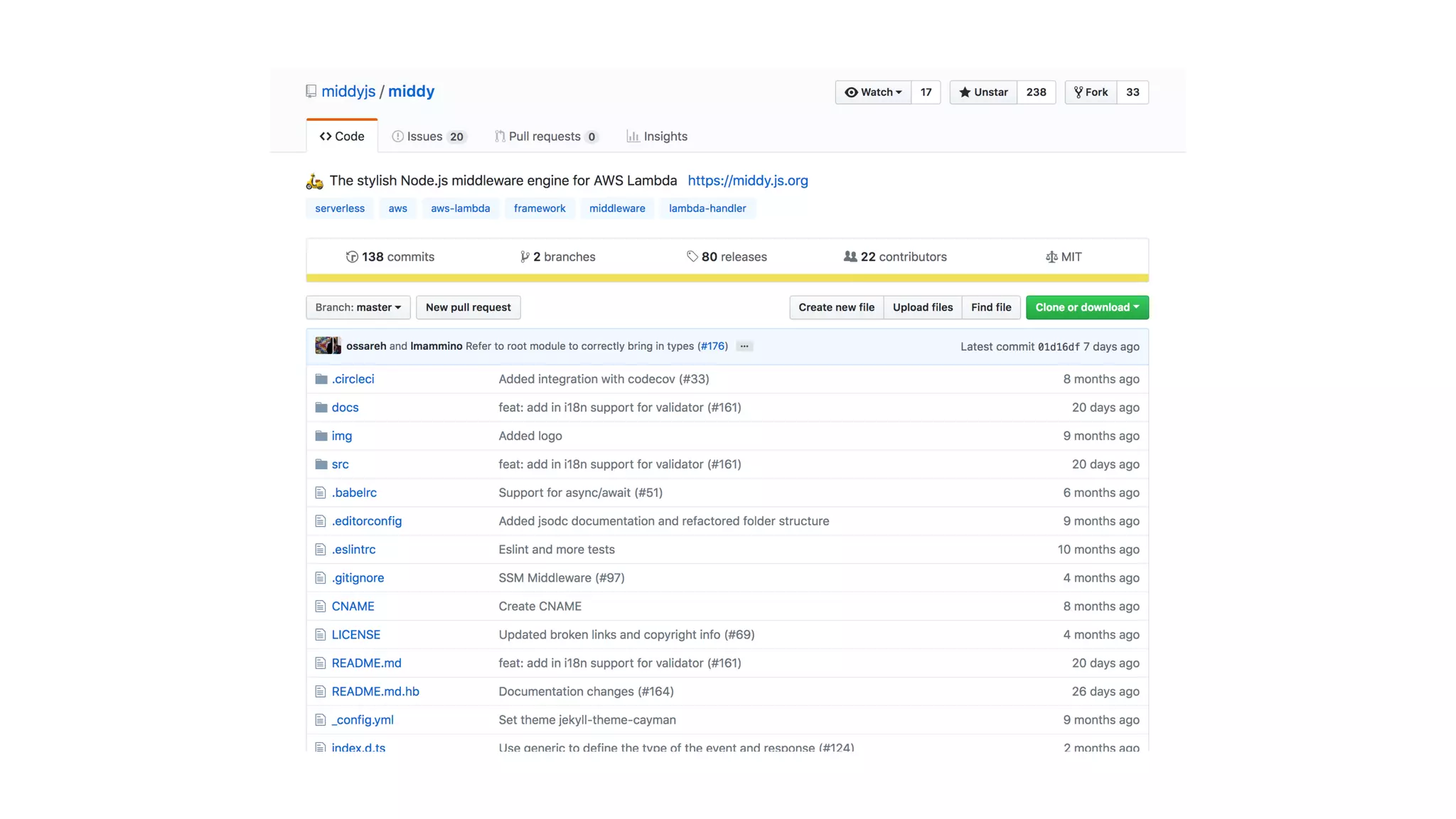Screen dimensions: 1456x819
Task: Open the Branch: master selector
Action: (x=358, y=308)
